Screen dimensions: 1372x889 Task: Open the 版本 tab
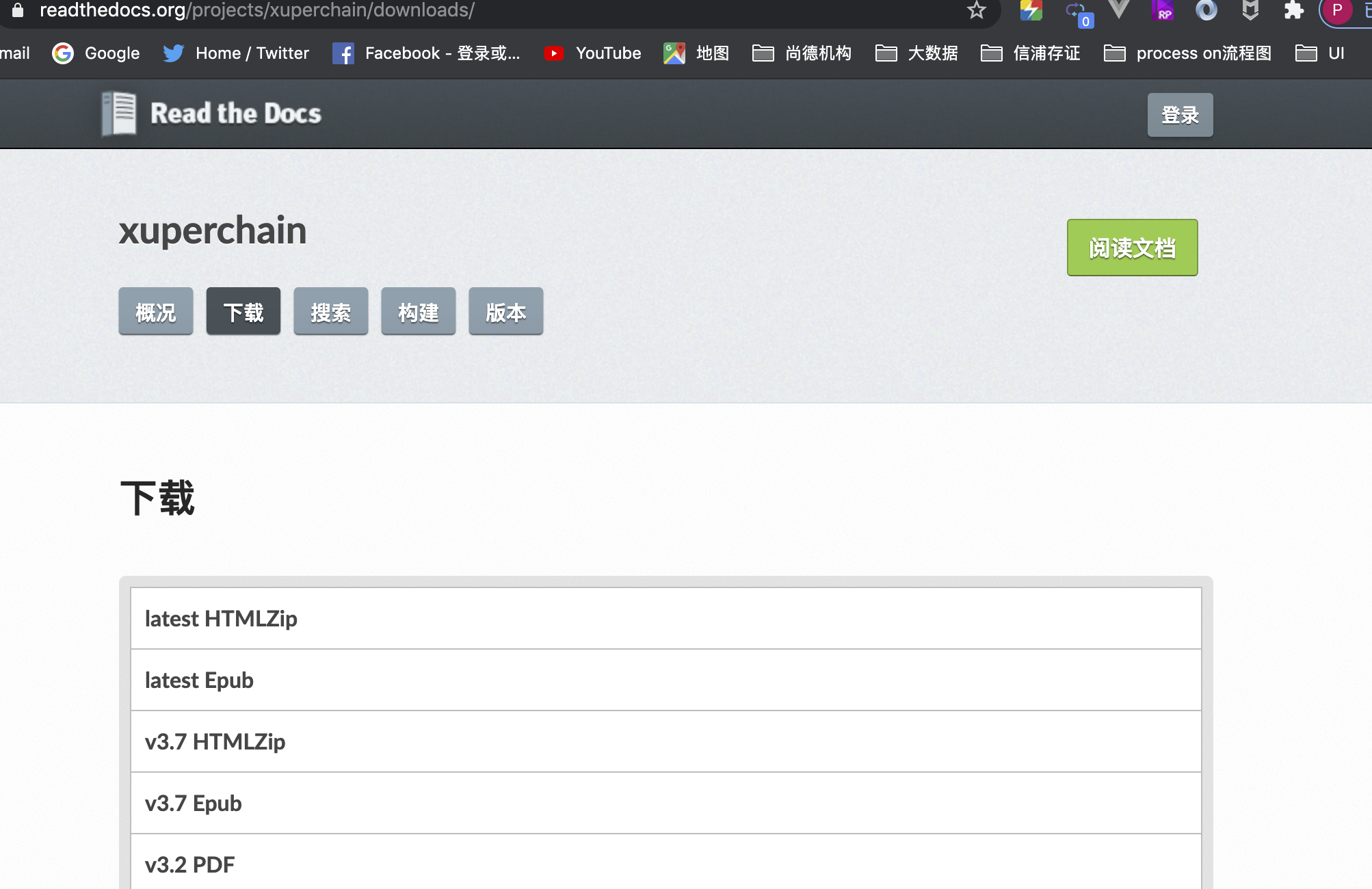[x=505, y=312]
